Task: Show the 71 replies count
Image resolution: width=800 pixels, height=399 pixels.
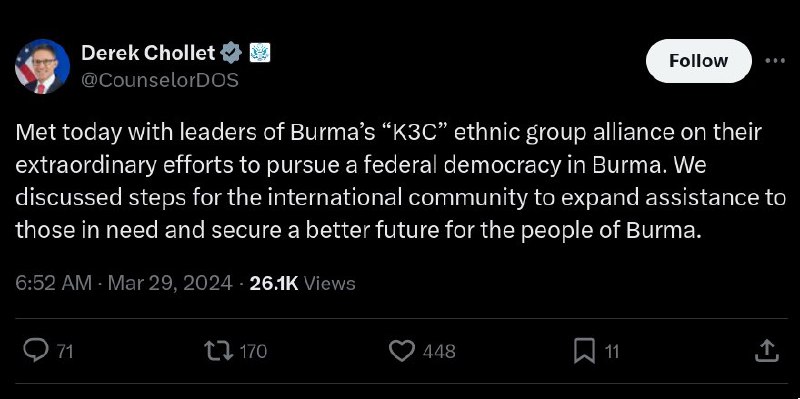Action: pos(65,352)
